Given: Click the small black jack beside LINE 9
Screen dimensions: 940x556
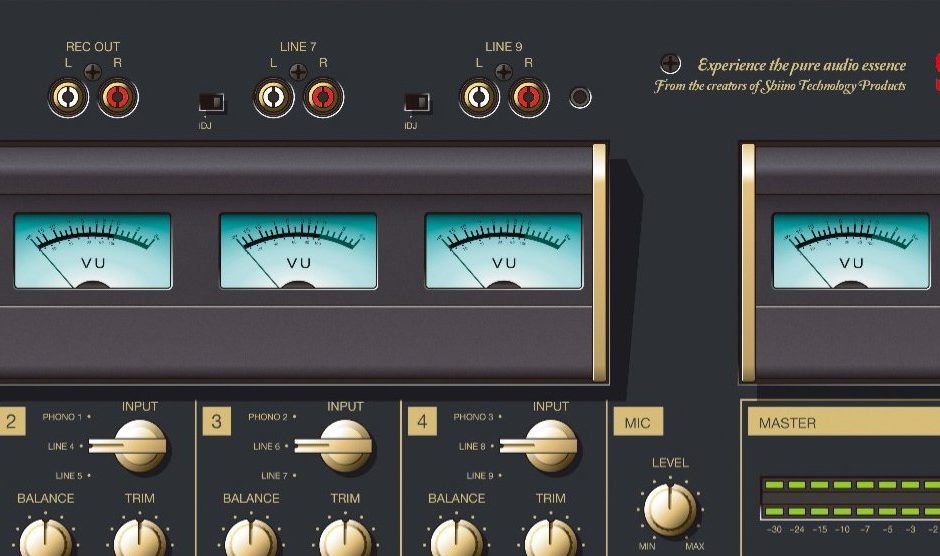Looking at the screenshot, I should 579,98.
